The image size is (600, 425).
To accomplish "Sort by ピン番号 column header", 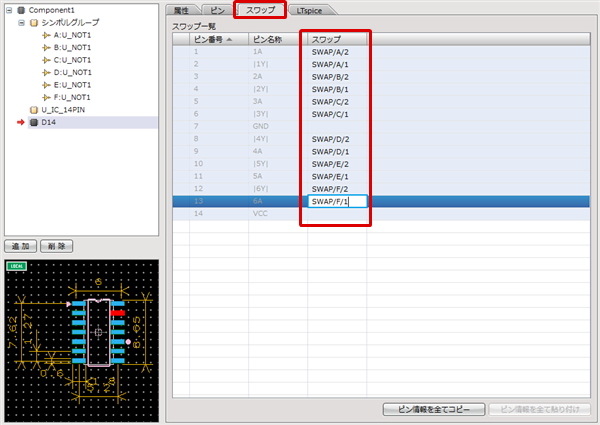I will (219, 39).
